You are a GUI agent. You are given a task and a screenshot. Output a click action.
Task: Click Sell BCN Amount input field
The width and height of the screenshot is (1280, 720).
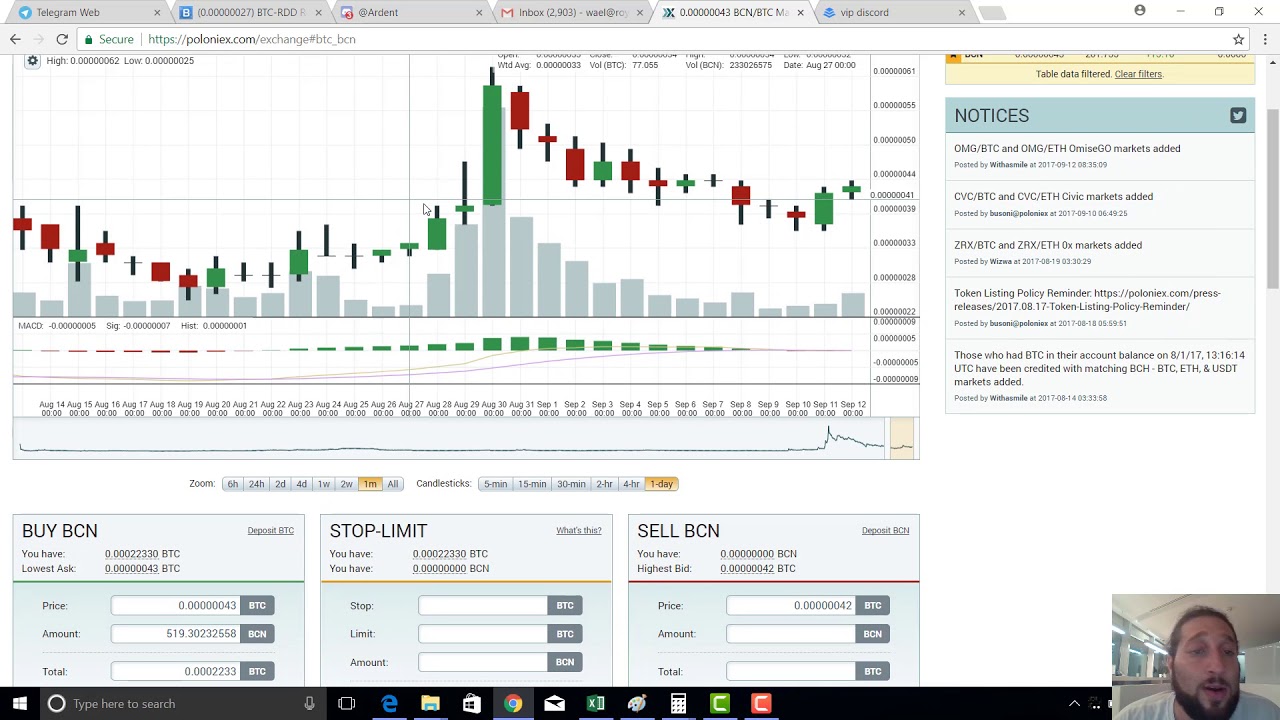click(x=791, y=634)
